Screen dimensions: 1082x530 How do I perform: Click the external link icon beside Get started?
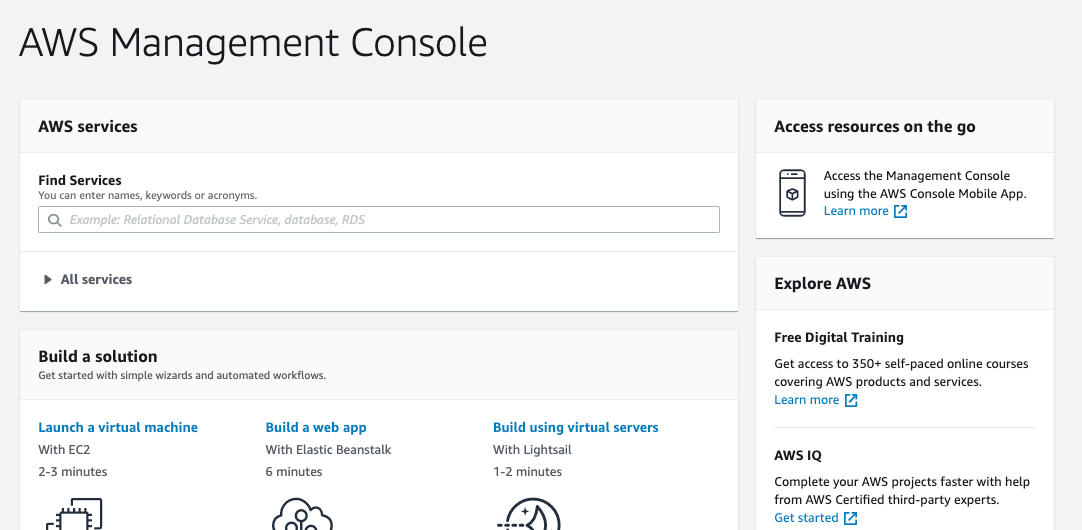point(850,518)
